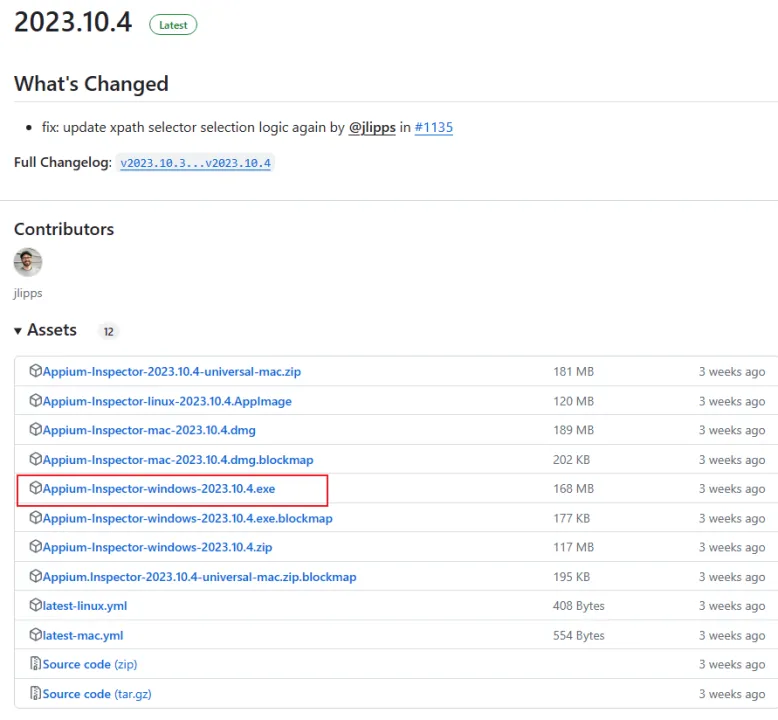The width and height of the screenshot is (778, 720).
Task: Click the Source code (tar.gz) link
Action: point(97,694)
